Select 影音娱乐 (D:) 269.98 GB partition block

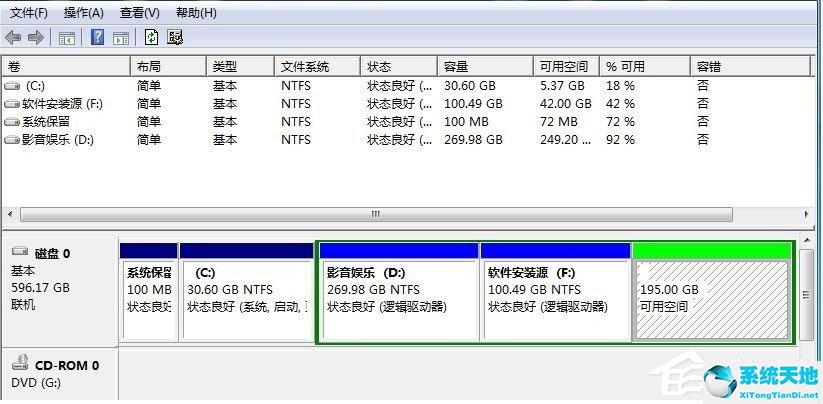398,292
